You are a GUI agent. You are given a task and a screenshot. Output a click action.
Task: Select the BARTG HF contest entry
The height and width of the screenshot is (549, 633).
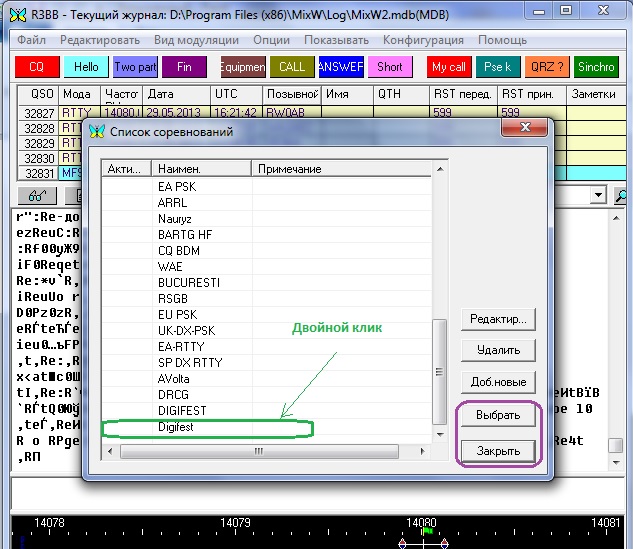coord(185,234)
